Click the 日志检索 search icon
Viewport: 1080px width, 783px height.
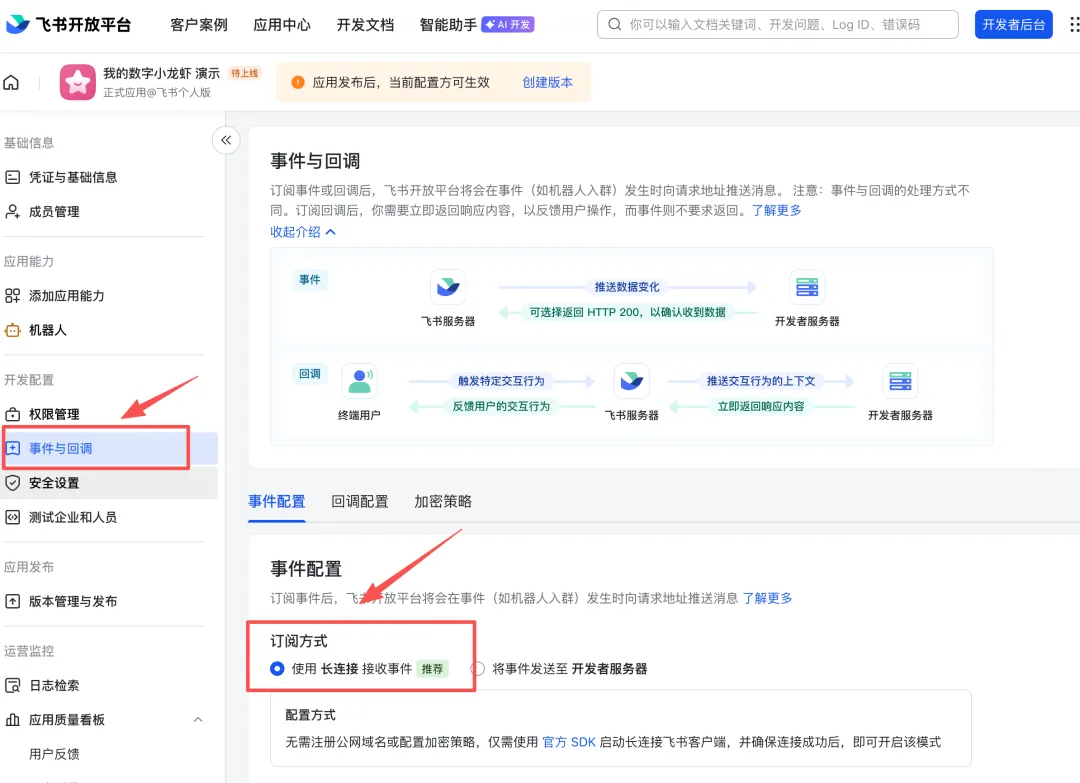tap(12, 685)
